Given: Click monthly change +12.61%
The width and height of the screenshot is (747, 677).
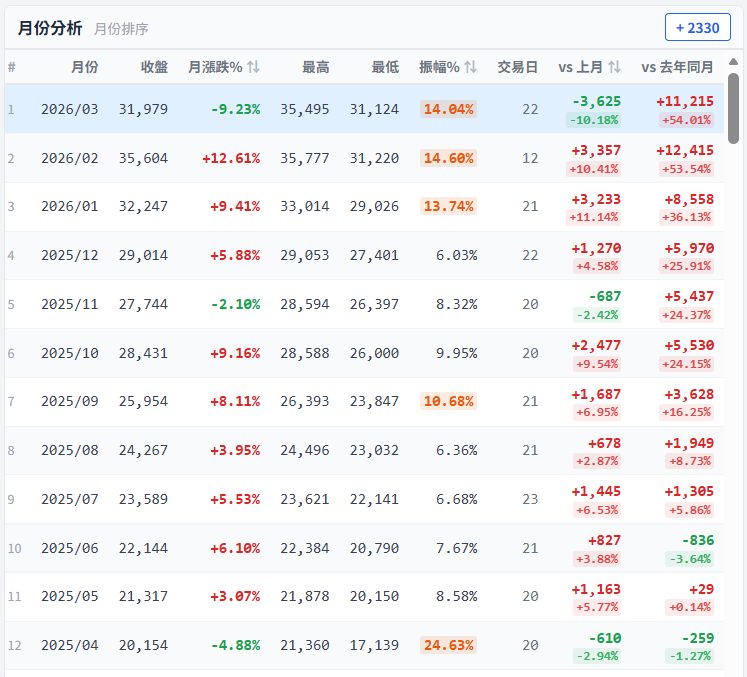Looking at the screenshot, I should click(x=232, y=158).
